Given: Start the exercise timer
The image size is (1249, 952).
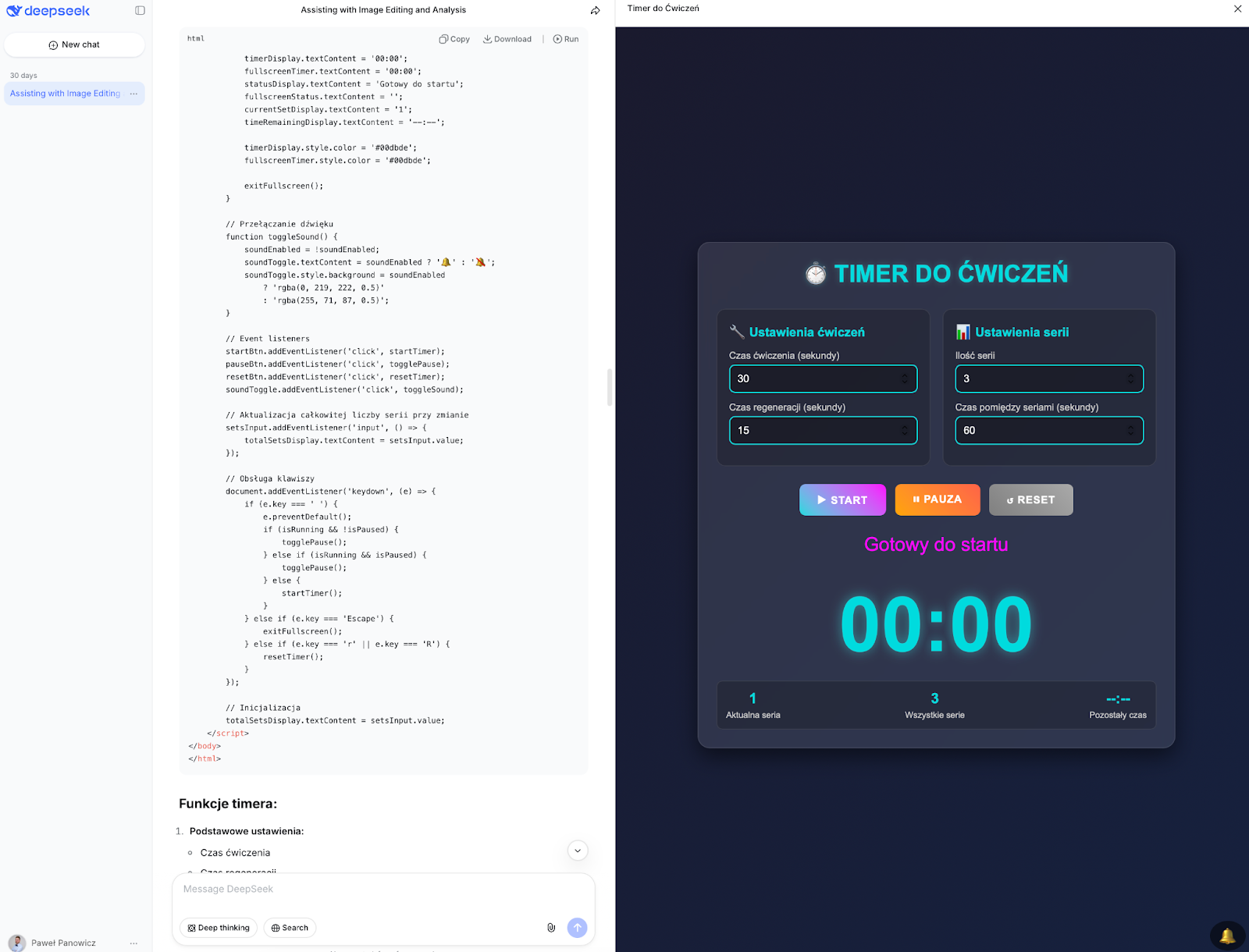Looking at the screenshot, I should [842, 499].
